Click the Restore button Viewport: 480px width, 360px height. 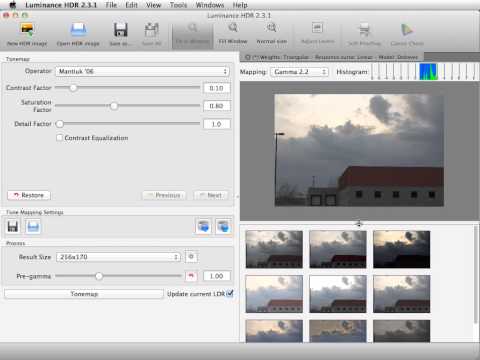coord(29,195)
